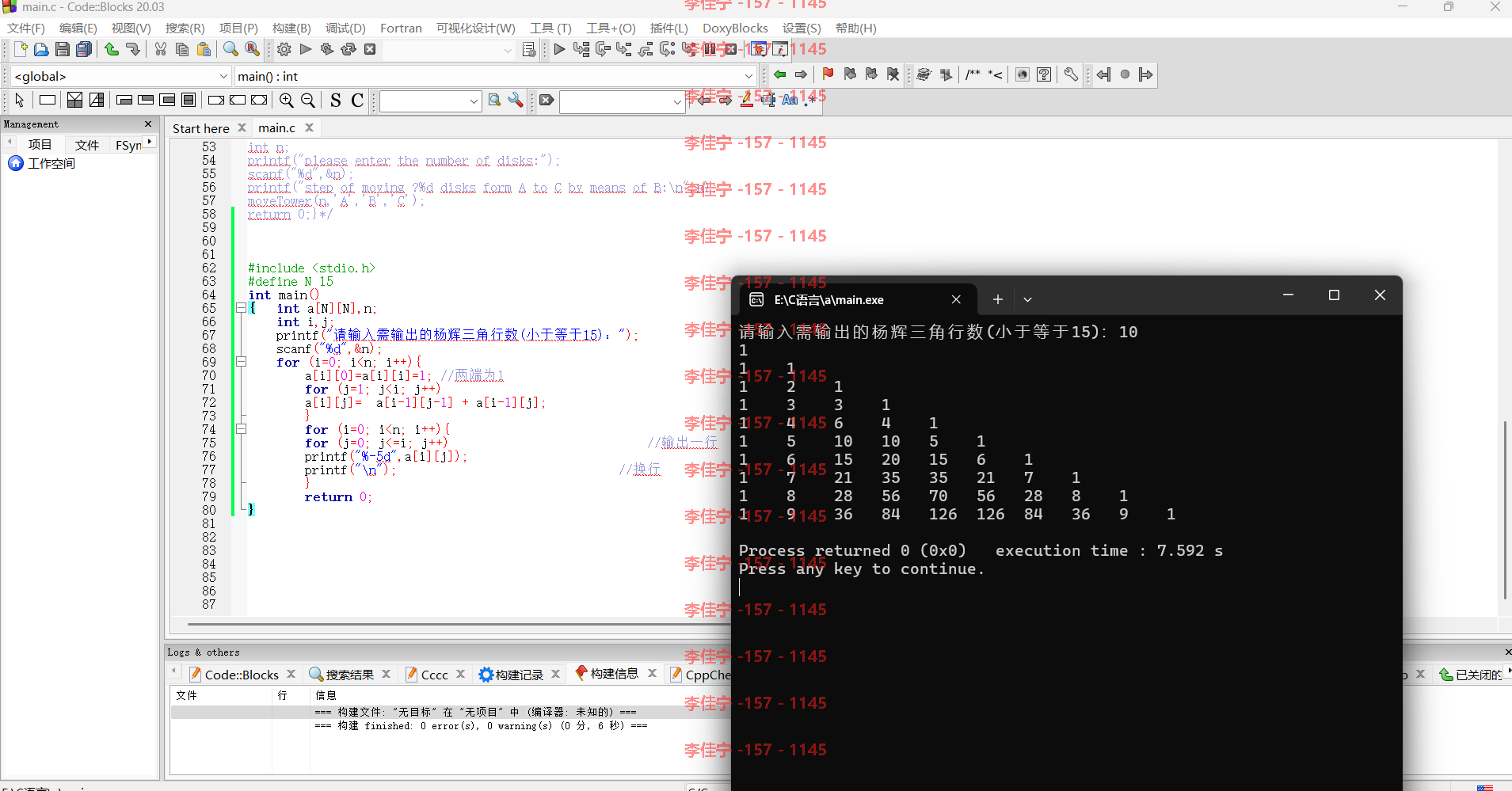Run the program with the play icon
The width and height of the screenshot is (1512, 791).
tap(306, 49)
